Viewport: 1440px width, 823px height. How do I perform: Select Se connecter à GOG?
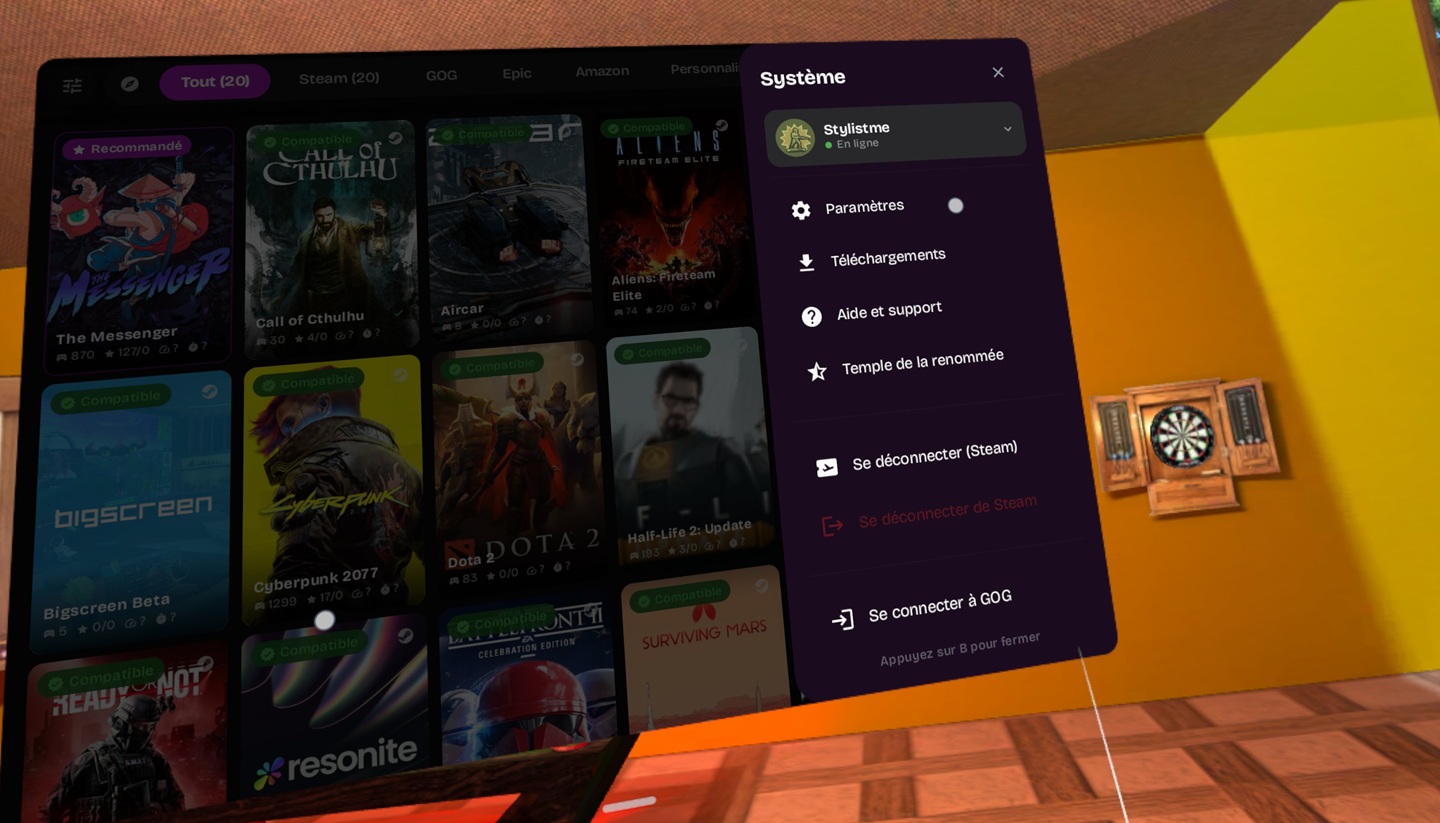(x=921, y=608)
